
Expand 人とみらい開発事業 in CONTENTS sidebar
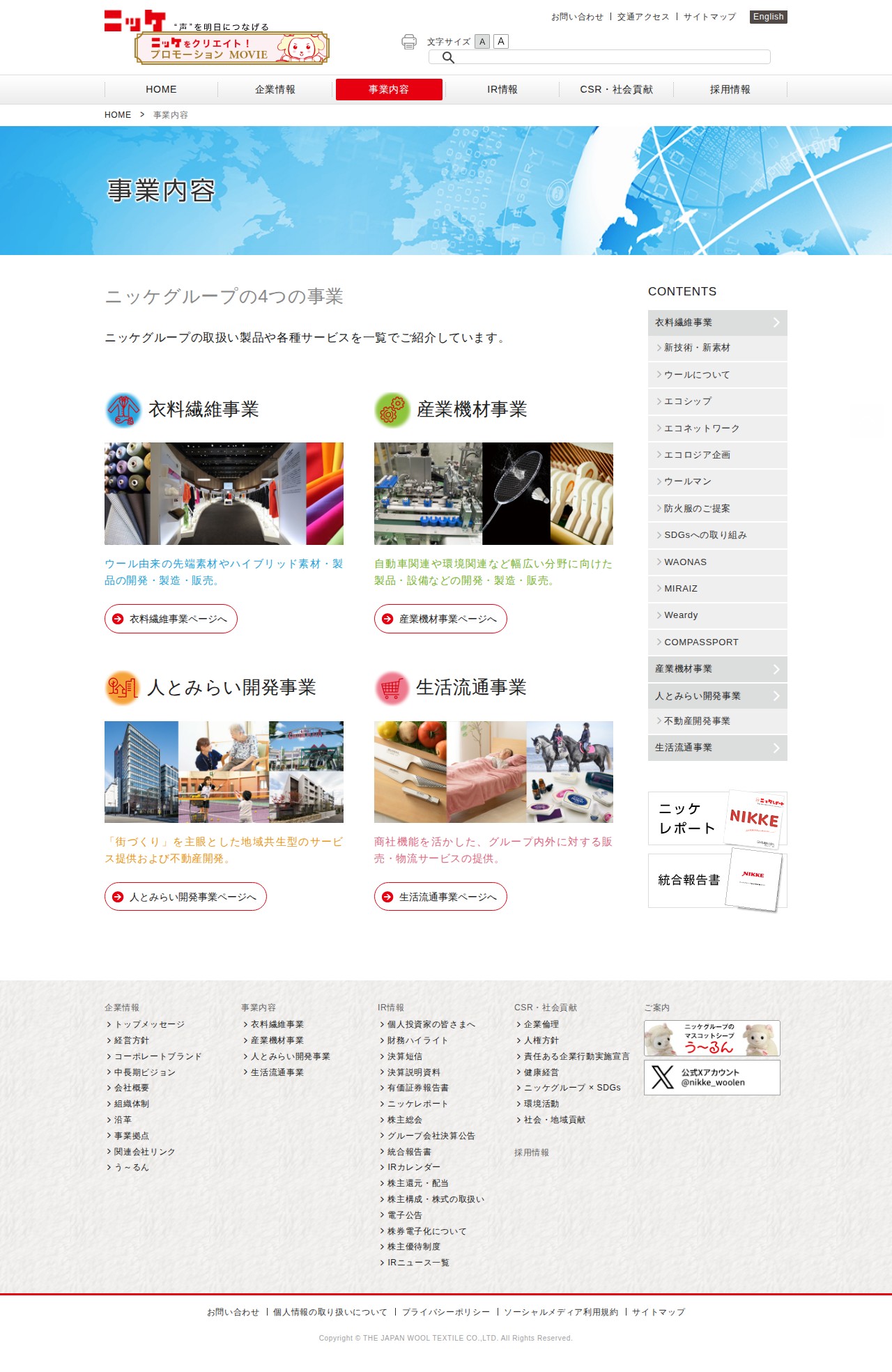point(718,696)
